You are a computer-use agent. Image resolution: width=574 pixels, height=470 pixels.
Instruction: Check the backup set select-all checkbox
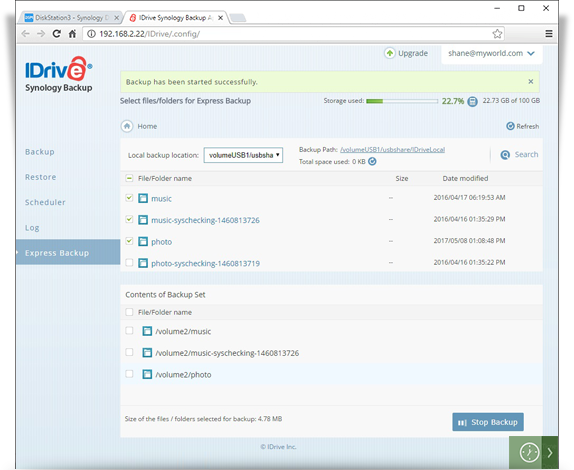click(129, 312)
